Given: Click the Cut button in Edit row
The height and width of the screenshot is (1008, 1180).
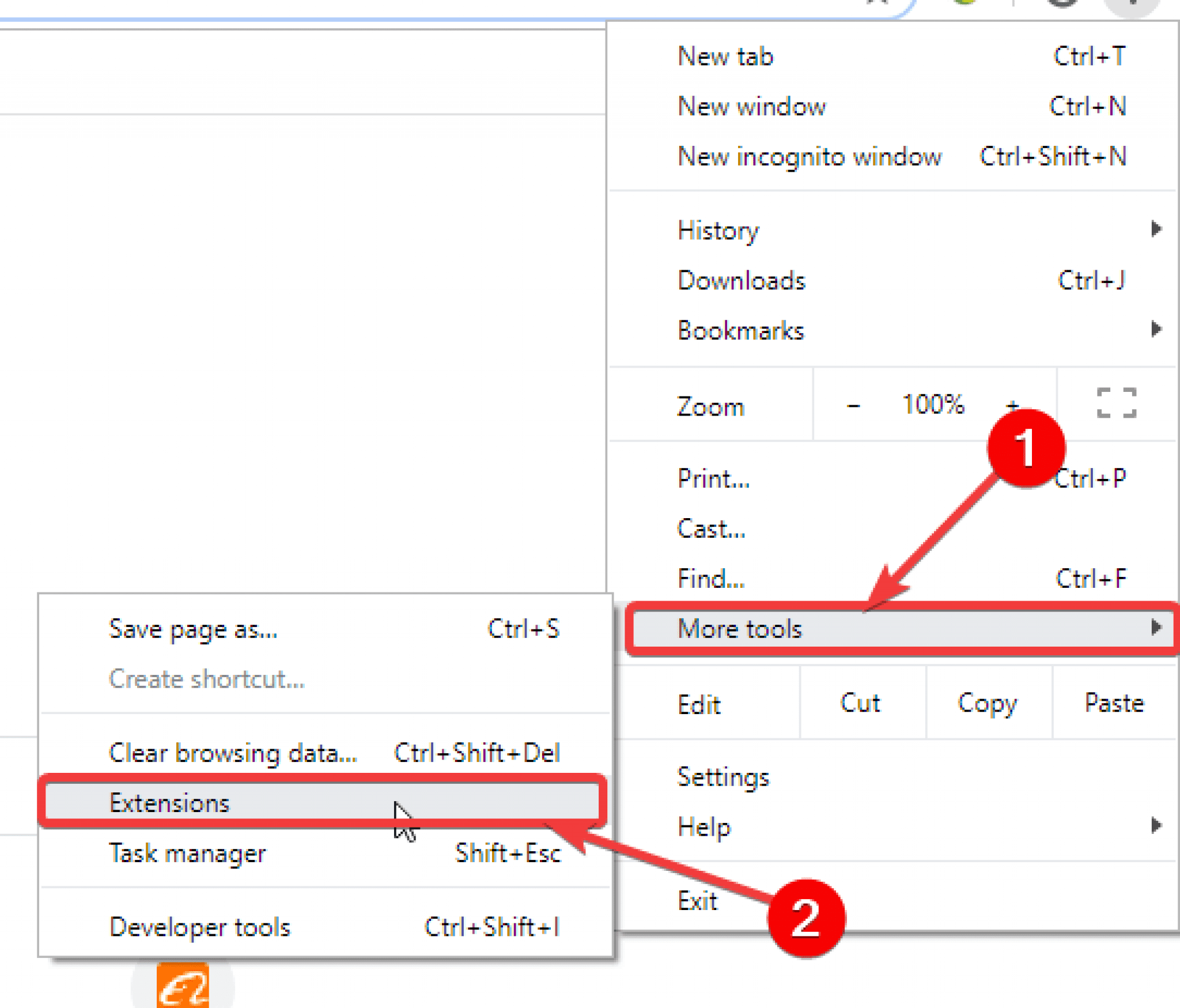Looking at the screenshot, I should point(860,703).
